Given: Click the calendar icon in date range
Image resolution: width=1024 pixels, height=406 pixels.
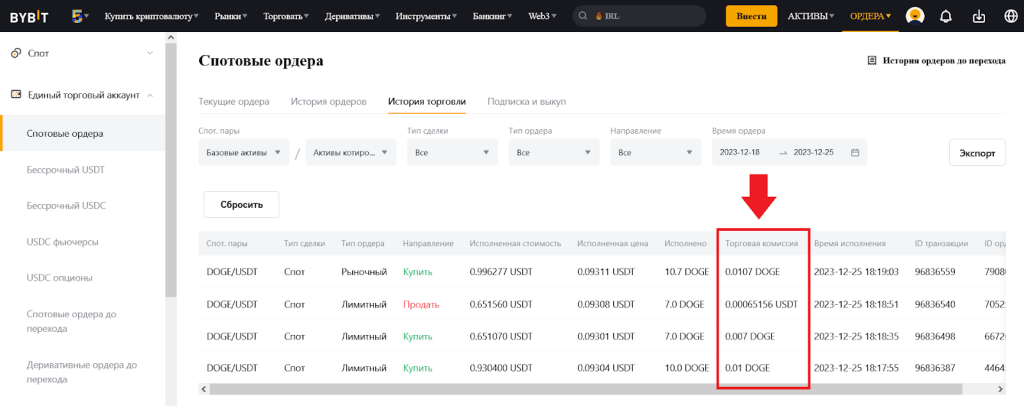Looking at the screenshot, I should click(x=855, y=152).
